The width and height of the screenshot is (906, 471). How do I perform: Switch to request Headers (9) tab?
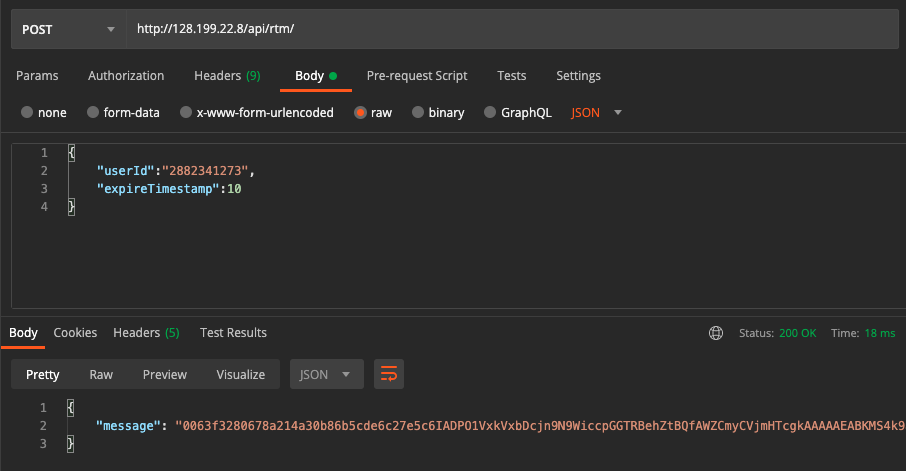(227, 76)
